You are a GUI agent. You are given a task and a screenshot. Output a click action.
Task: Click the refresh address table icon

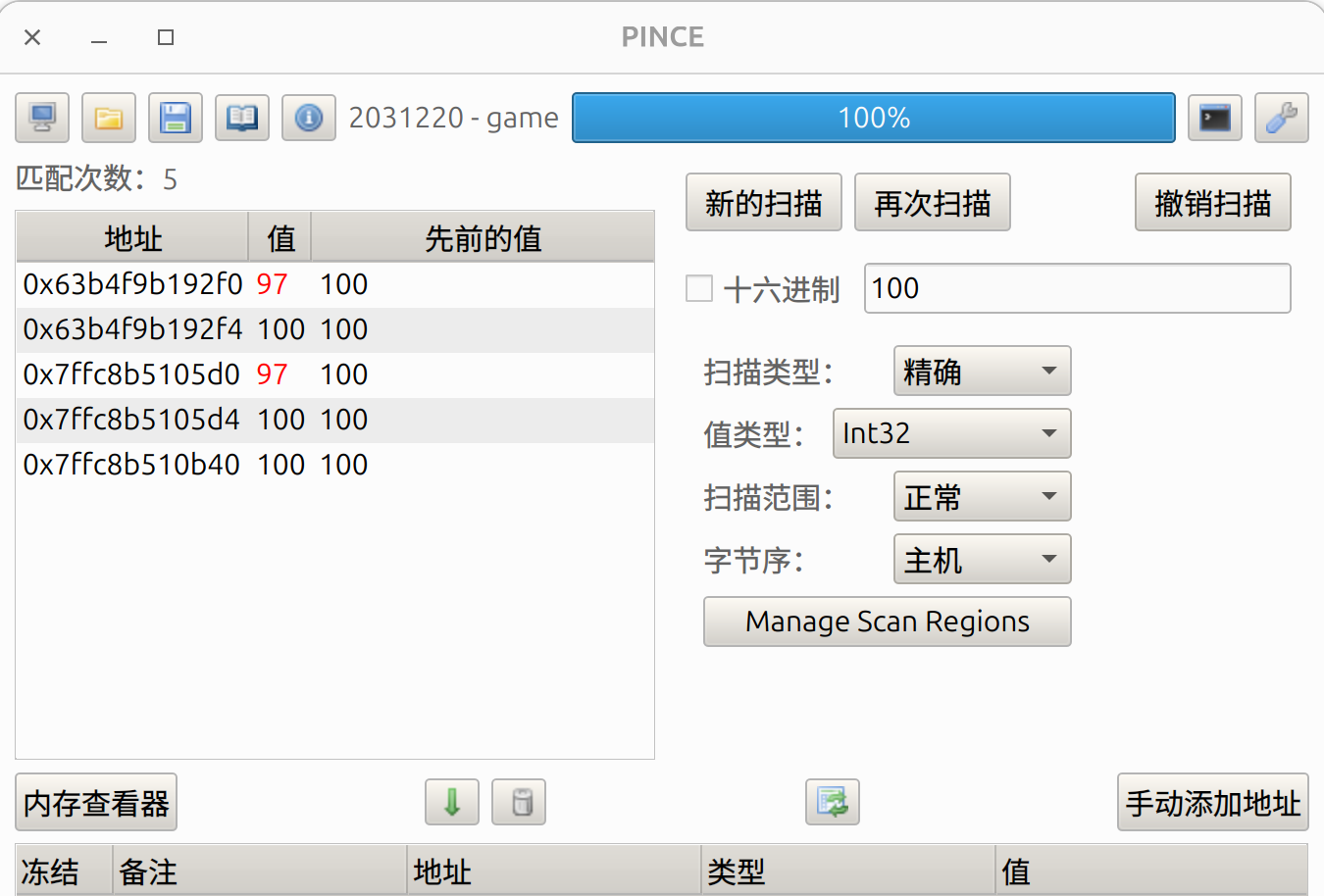click(x=833, y=803)
